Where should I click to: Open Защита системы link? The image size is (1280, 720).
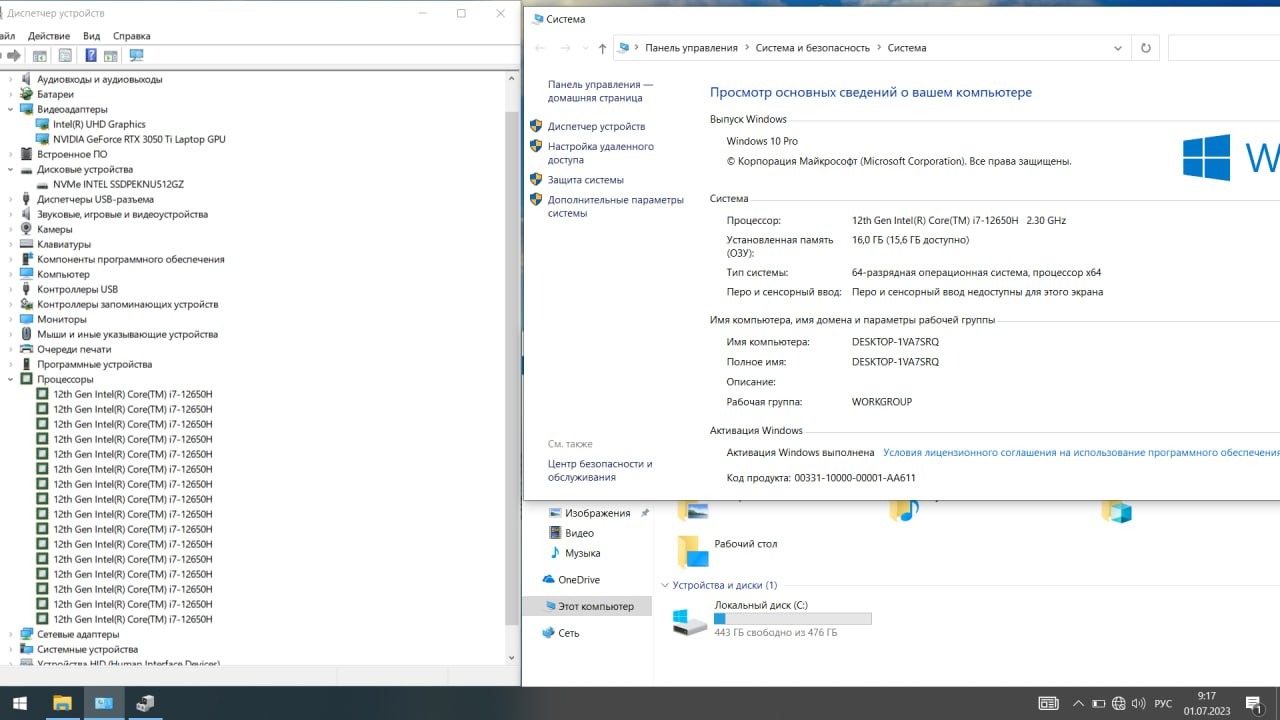coord(586,180)
